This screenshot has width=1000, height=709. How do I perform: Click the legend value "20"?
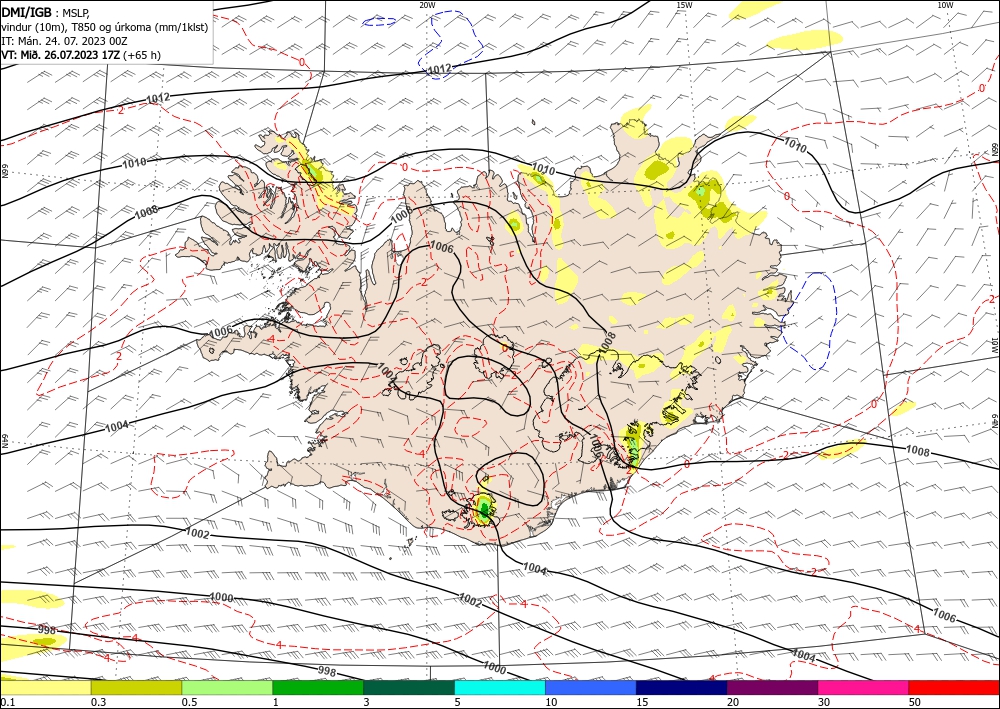pyautogui.click(x=733, y=702)
